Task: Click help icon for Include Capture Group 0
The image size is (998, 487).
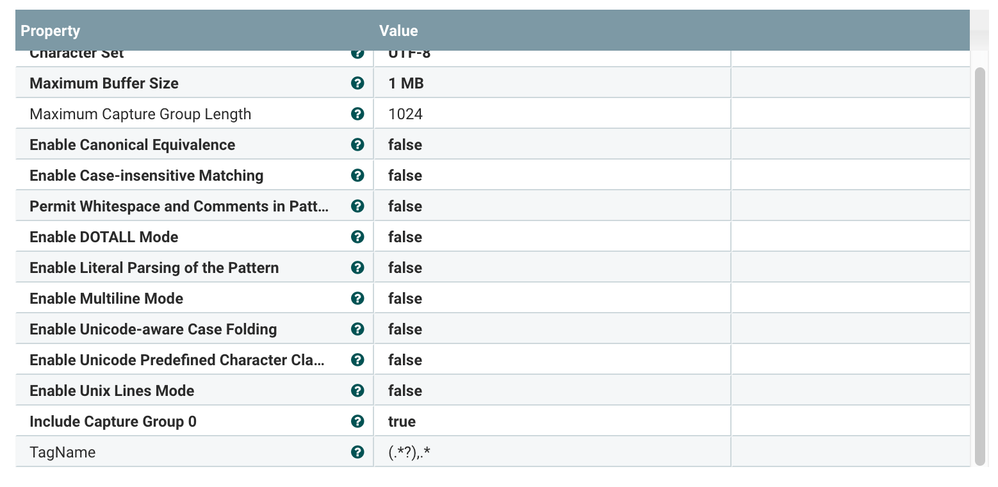Action: coord(357,421)
